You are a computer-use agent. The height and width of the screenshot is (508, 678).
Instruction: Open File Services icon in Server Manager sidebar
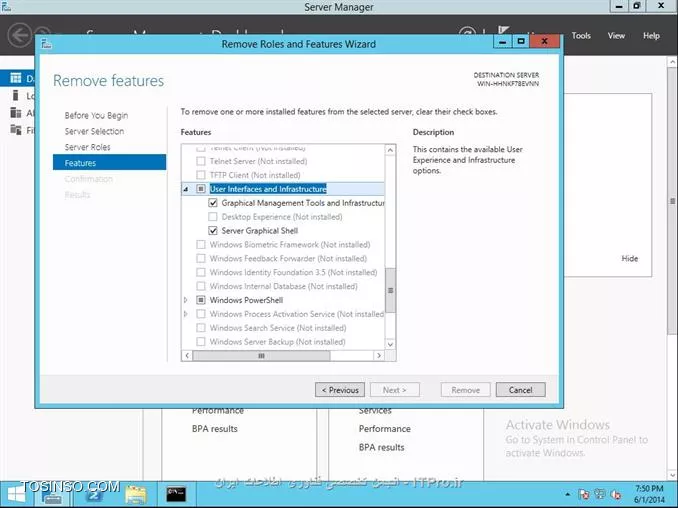click(16, 129)
